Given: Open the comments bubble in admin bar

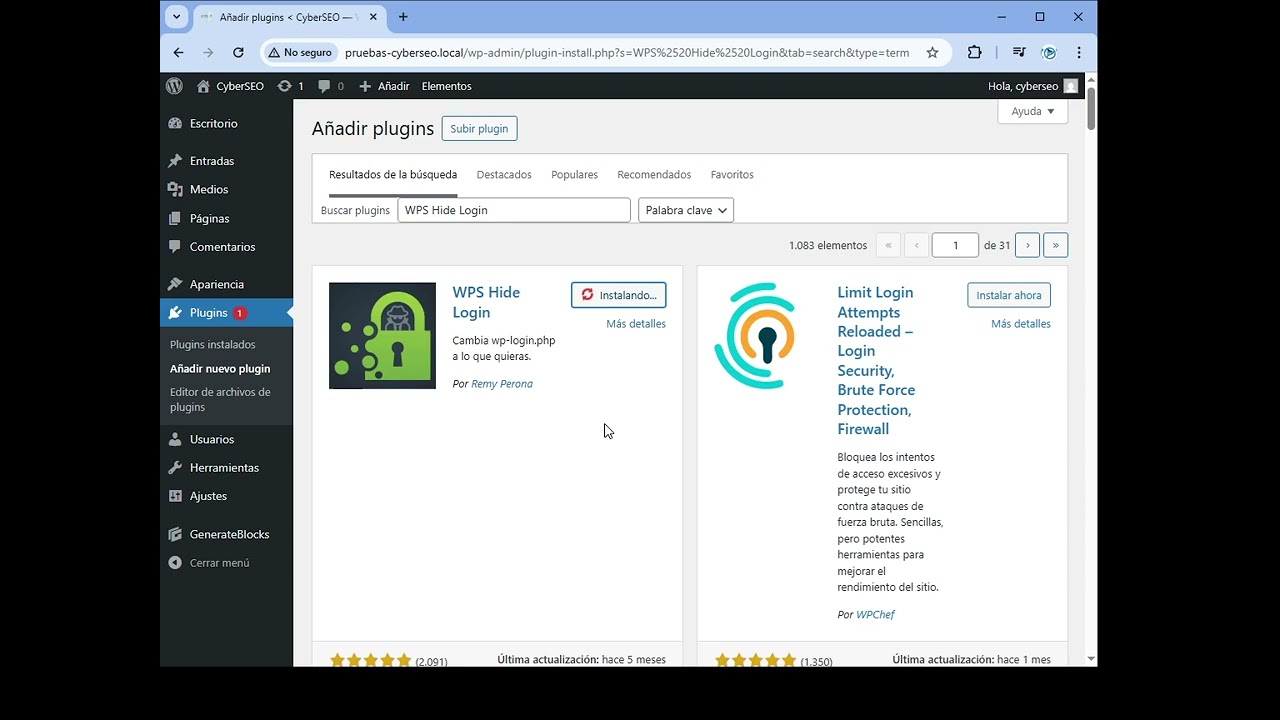Looking at the screenshot, I should coord(331,86).
